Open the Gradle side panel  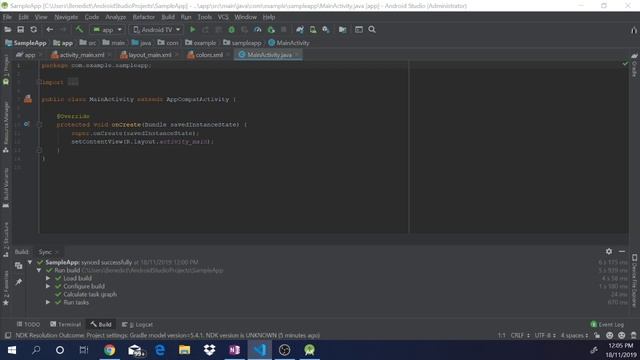click(x=634, y=65)
